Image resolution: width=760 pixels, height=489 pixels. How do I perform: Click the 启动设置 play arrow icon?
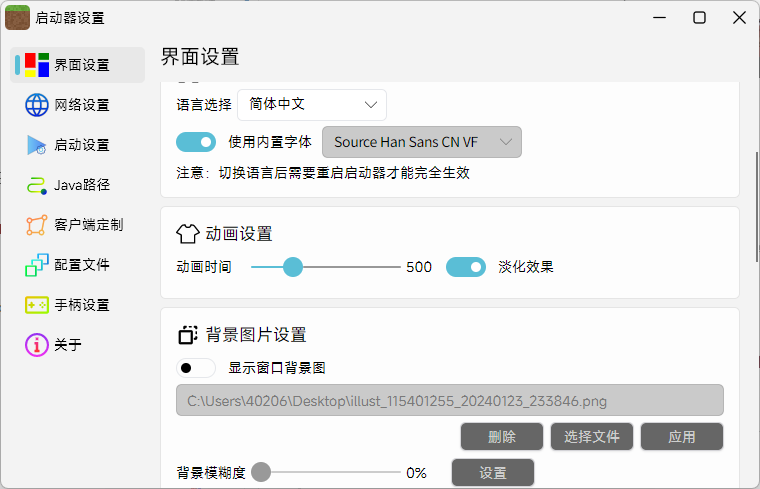(x=37, y=145)
